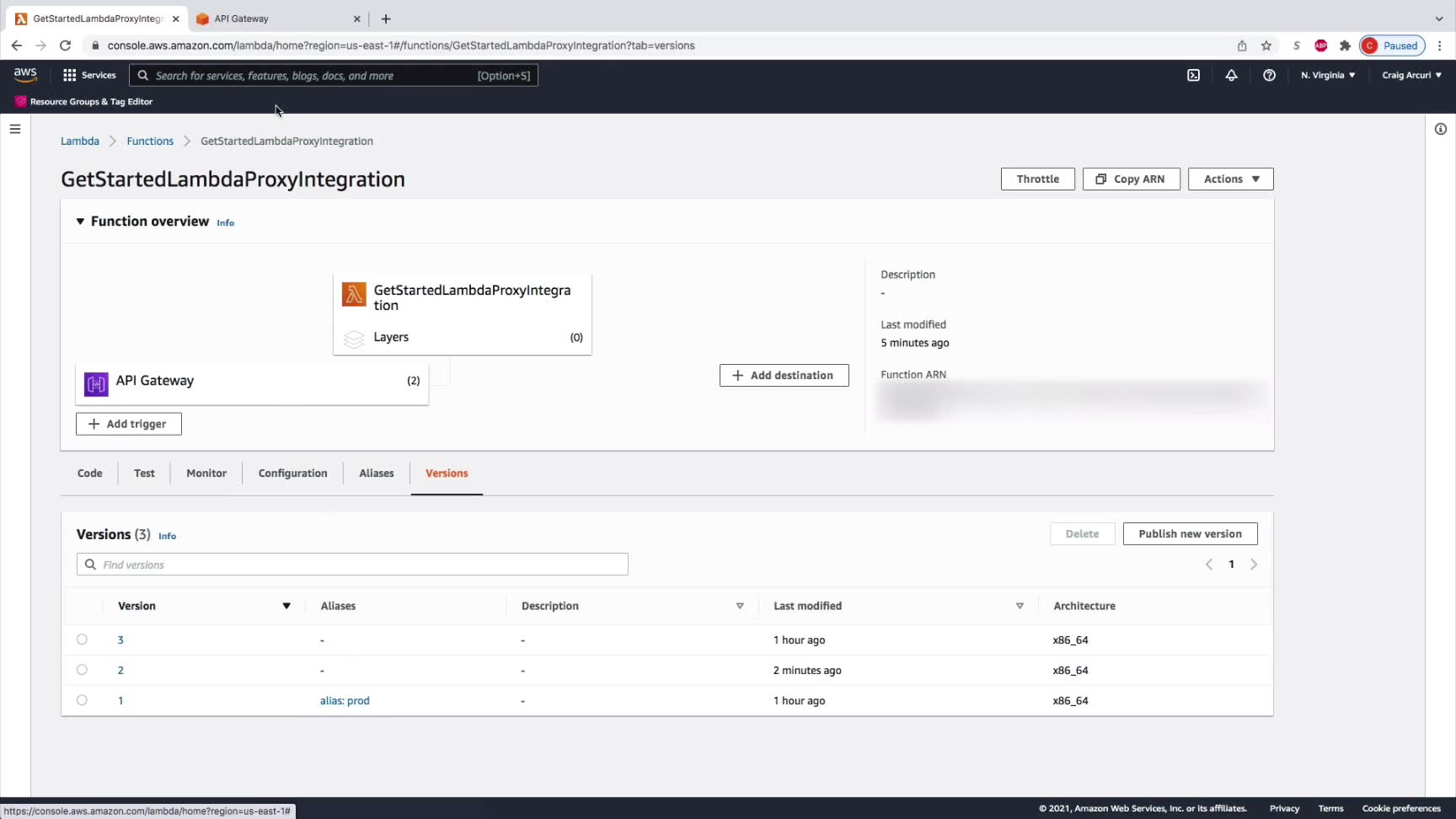1456x819 pixels.
Task: Open Cookie preferences in footer
Action: (1401, 809)
